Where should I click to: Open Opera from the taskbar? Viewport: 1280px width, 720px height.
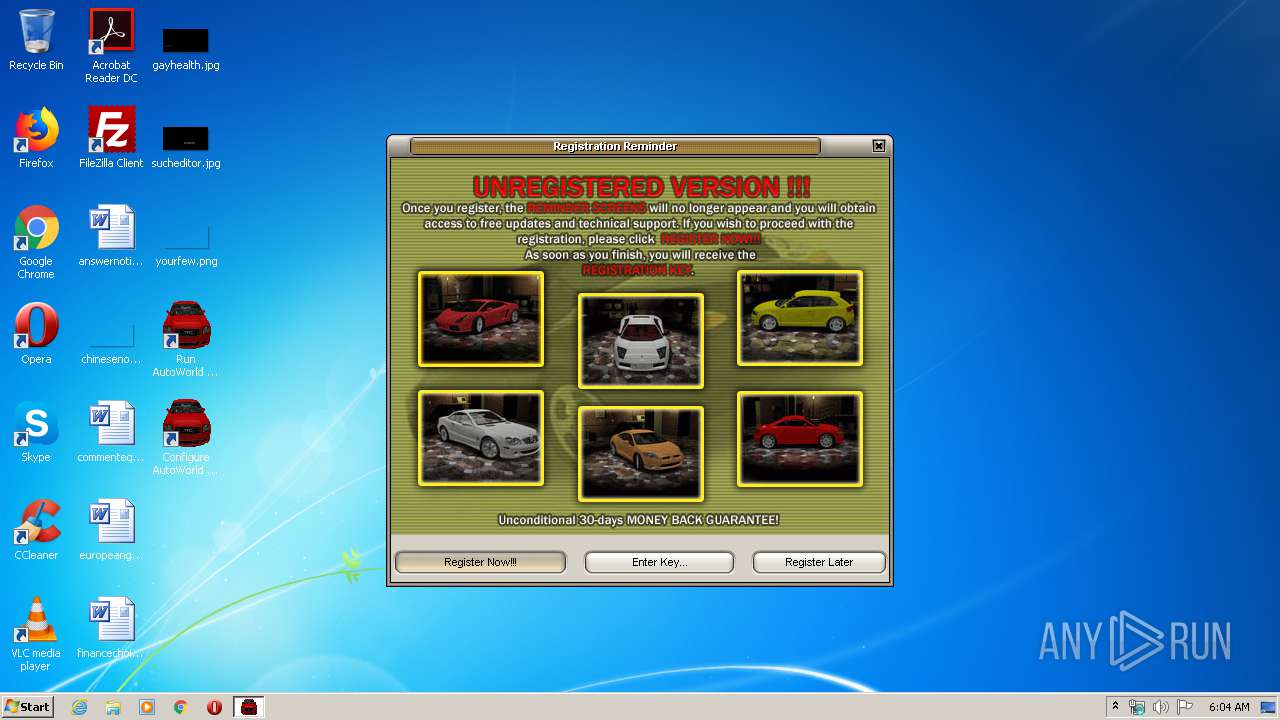coord(214,707)
